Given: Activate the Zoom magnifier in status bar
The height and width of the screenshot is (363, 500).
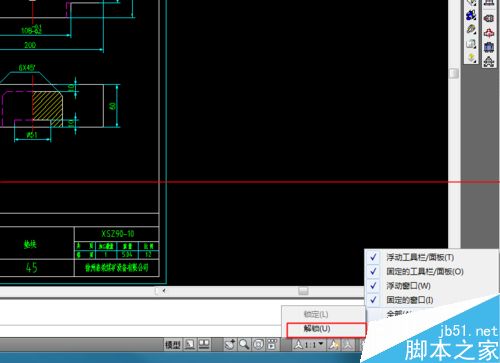Looking at the screenshot, I should tap(244, 345).
